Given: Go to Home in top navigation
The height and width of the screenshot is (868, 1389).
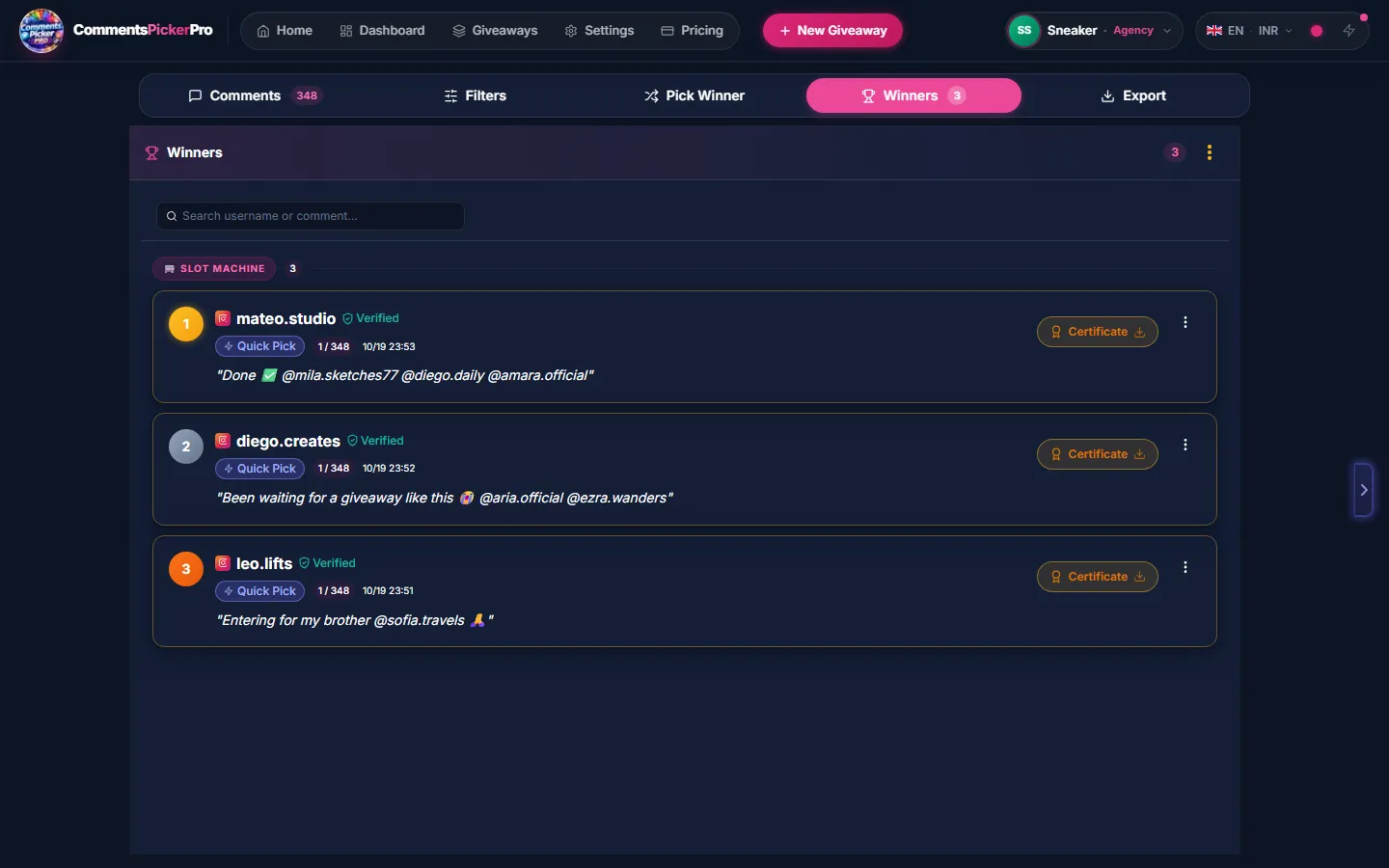Looking at the screenshot, I should coord(285,31).
